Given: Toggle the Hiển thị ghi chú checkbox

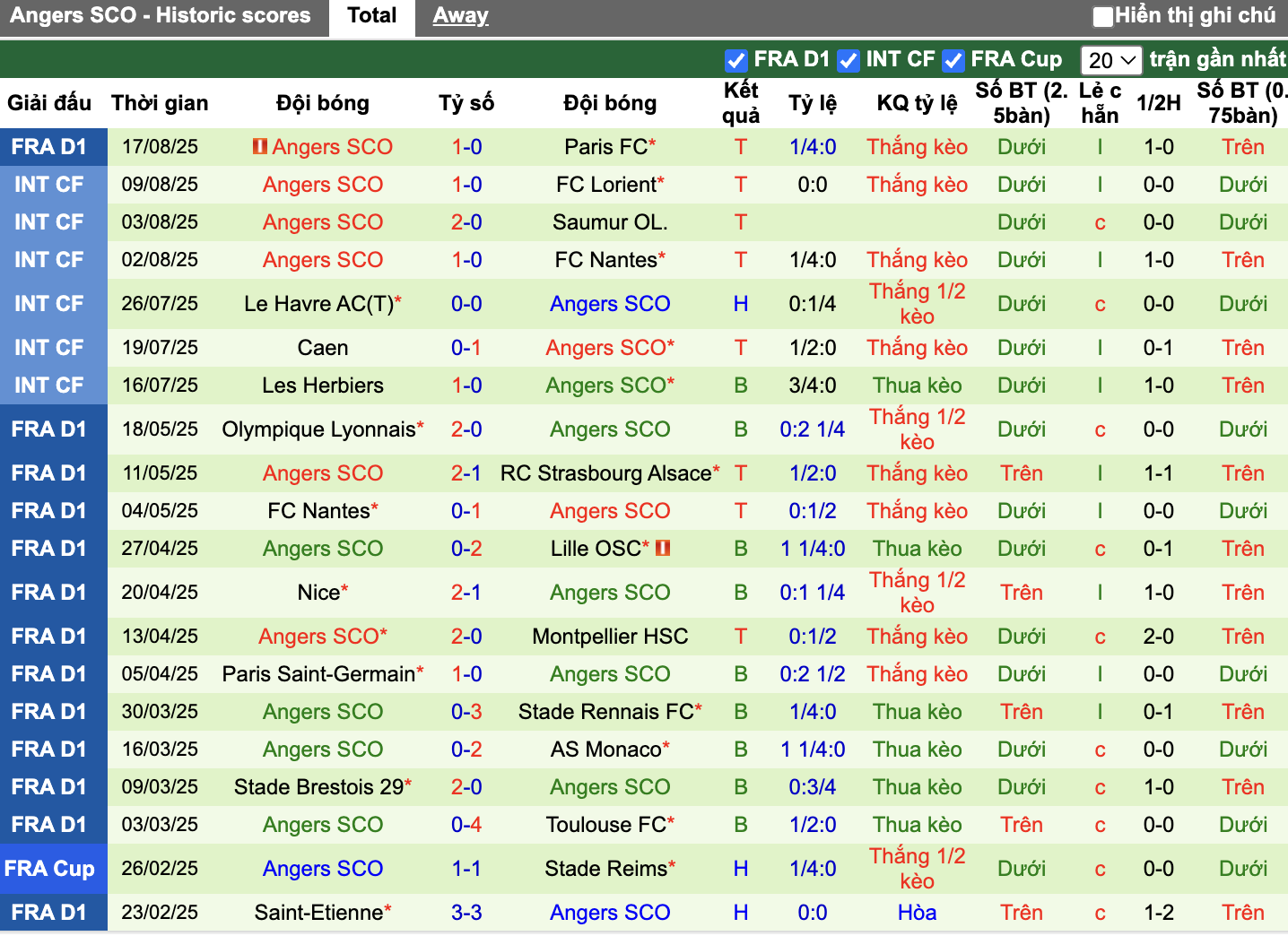Looking at the screenshot, I should click(1102, 16).
